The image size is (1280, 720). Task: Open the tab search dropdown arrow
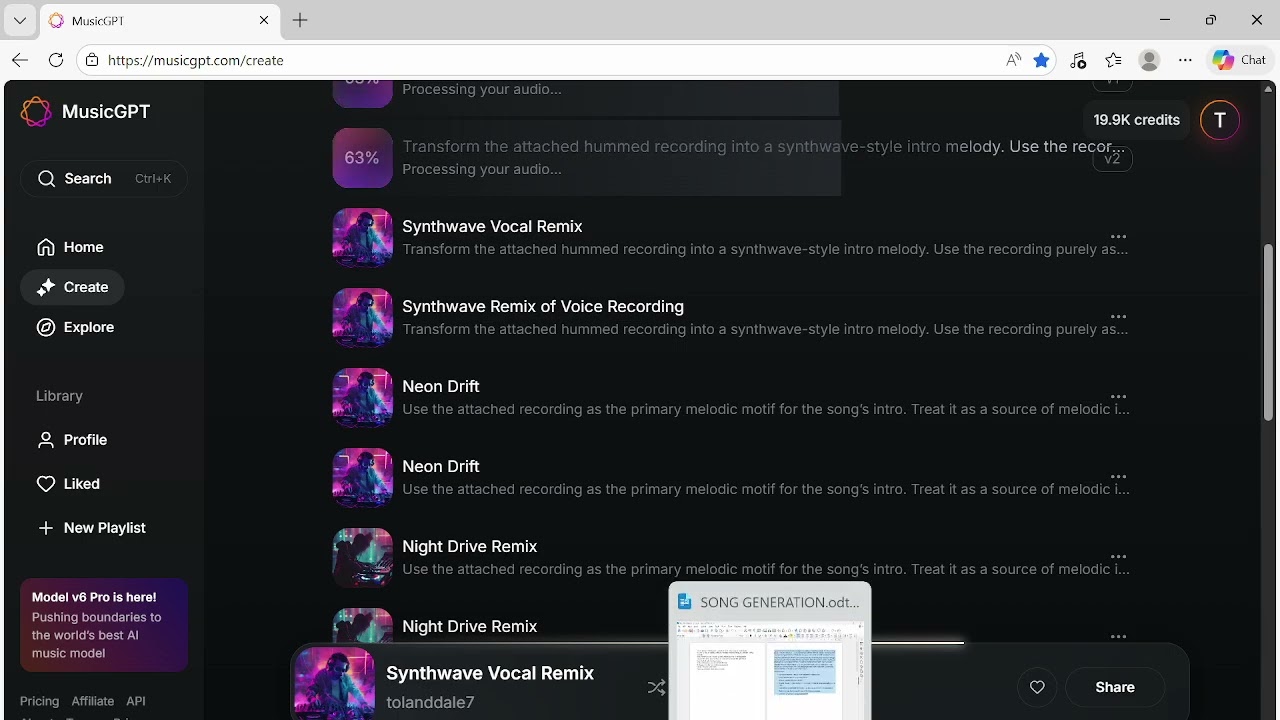tap(19, 20)
